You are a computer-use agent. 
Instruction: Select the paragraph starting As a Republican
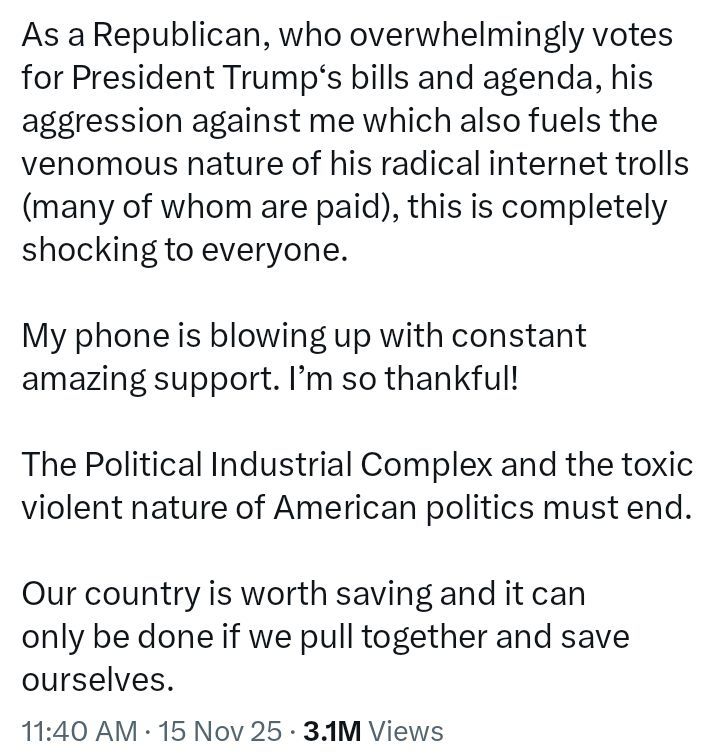pyautogui.click(x=355, y=142)
